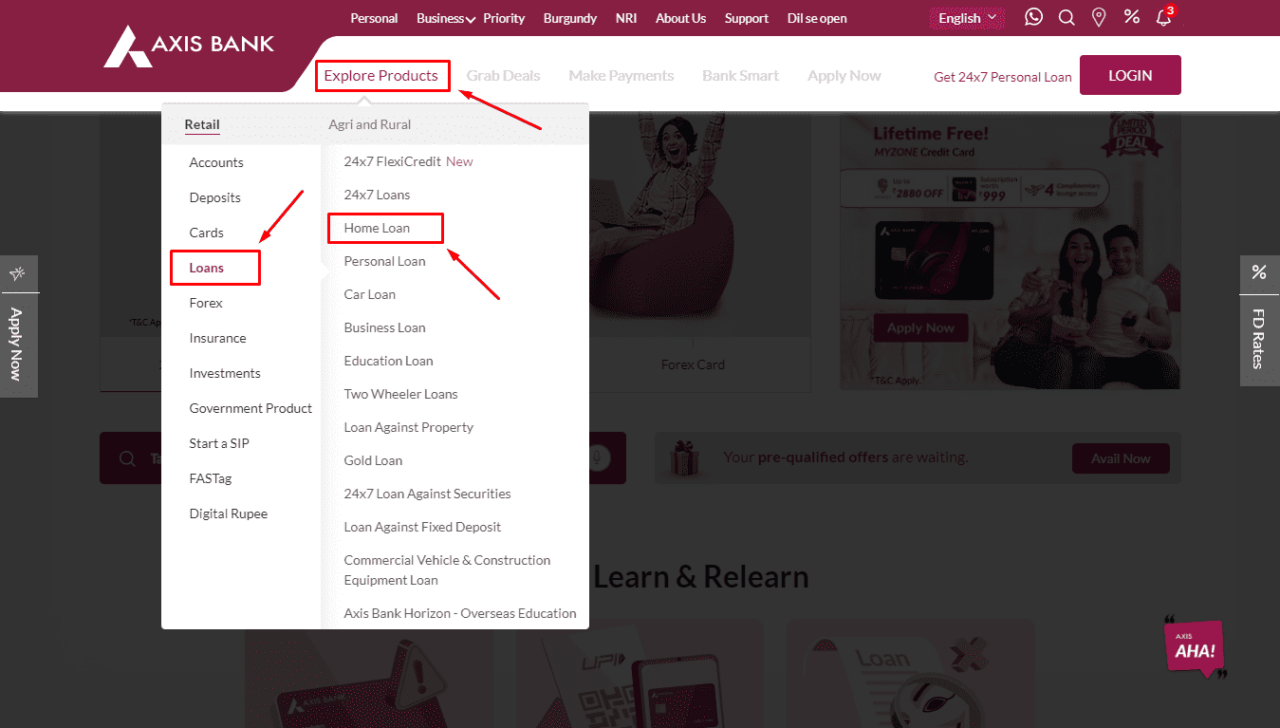This screenshot has height=728, width=1280.
Task: Click Get 24x7 Personal Loan link
Action: click(1002, 76)
